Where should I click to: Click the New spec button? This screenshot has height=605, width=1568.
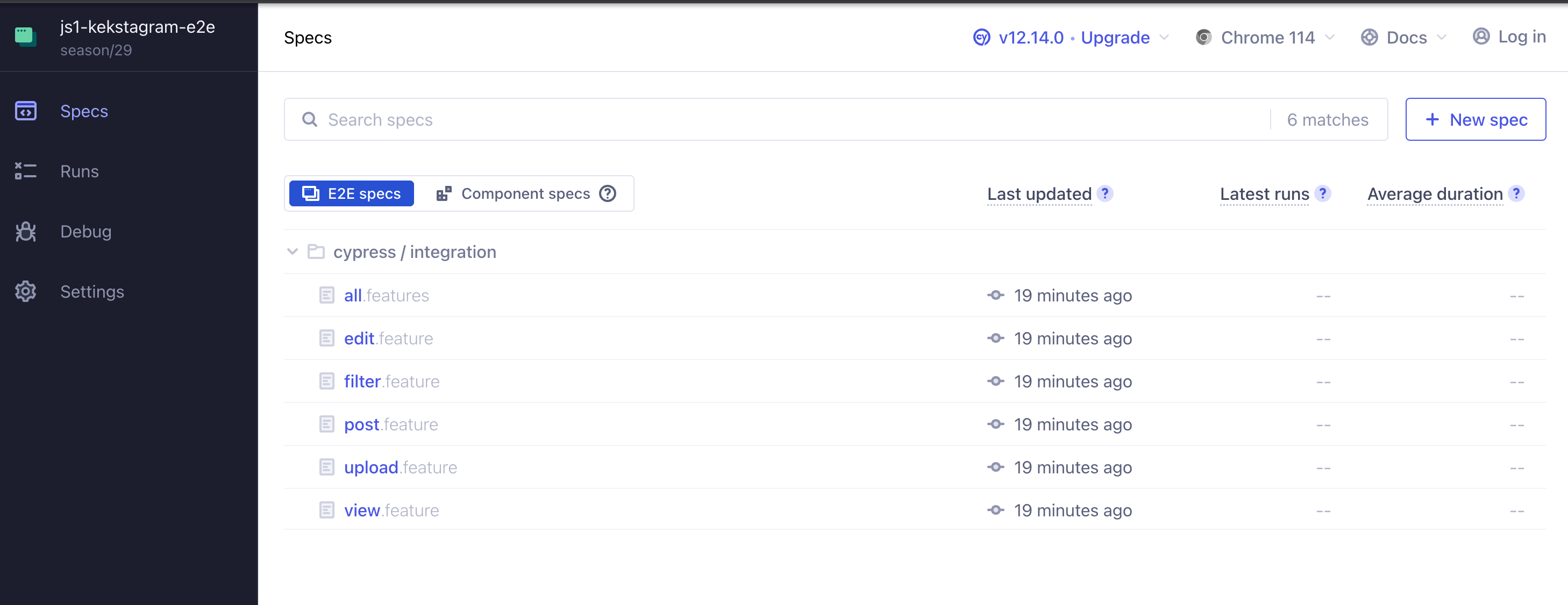pos(1475,120)
